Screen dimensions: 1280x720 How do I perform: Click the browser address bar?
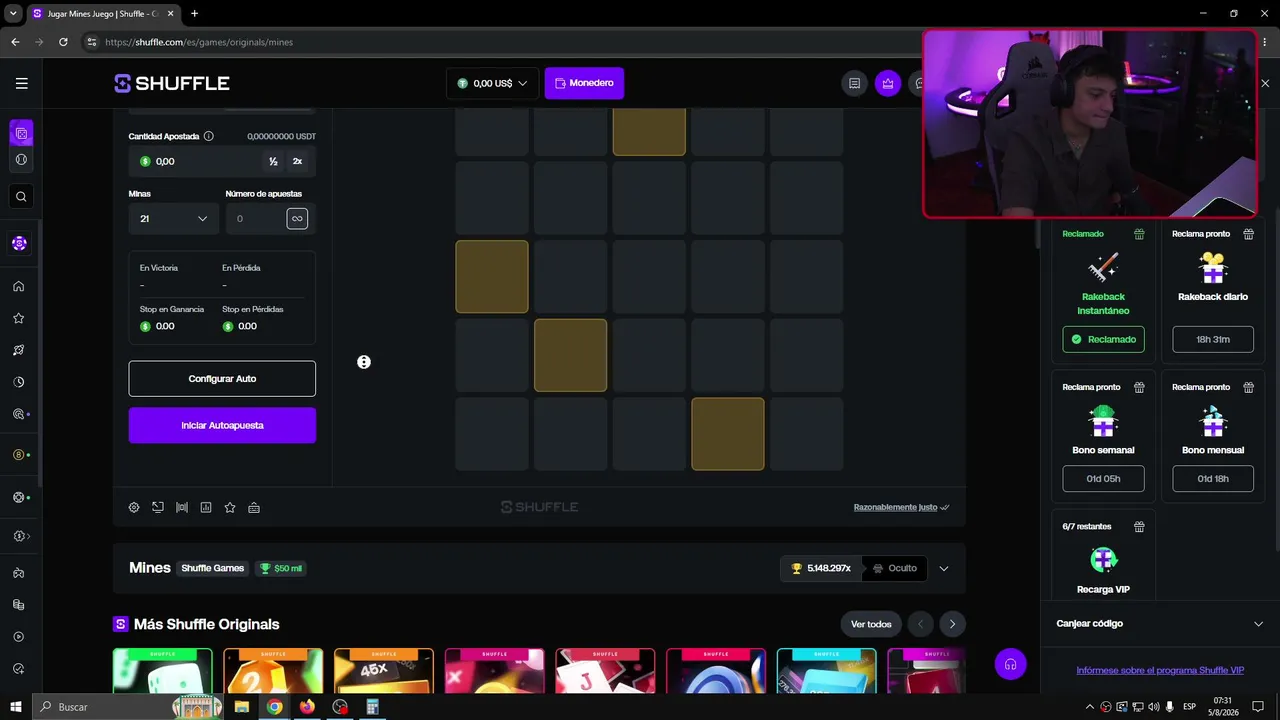pos(500,42)
